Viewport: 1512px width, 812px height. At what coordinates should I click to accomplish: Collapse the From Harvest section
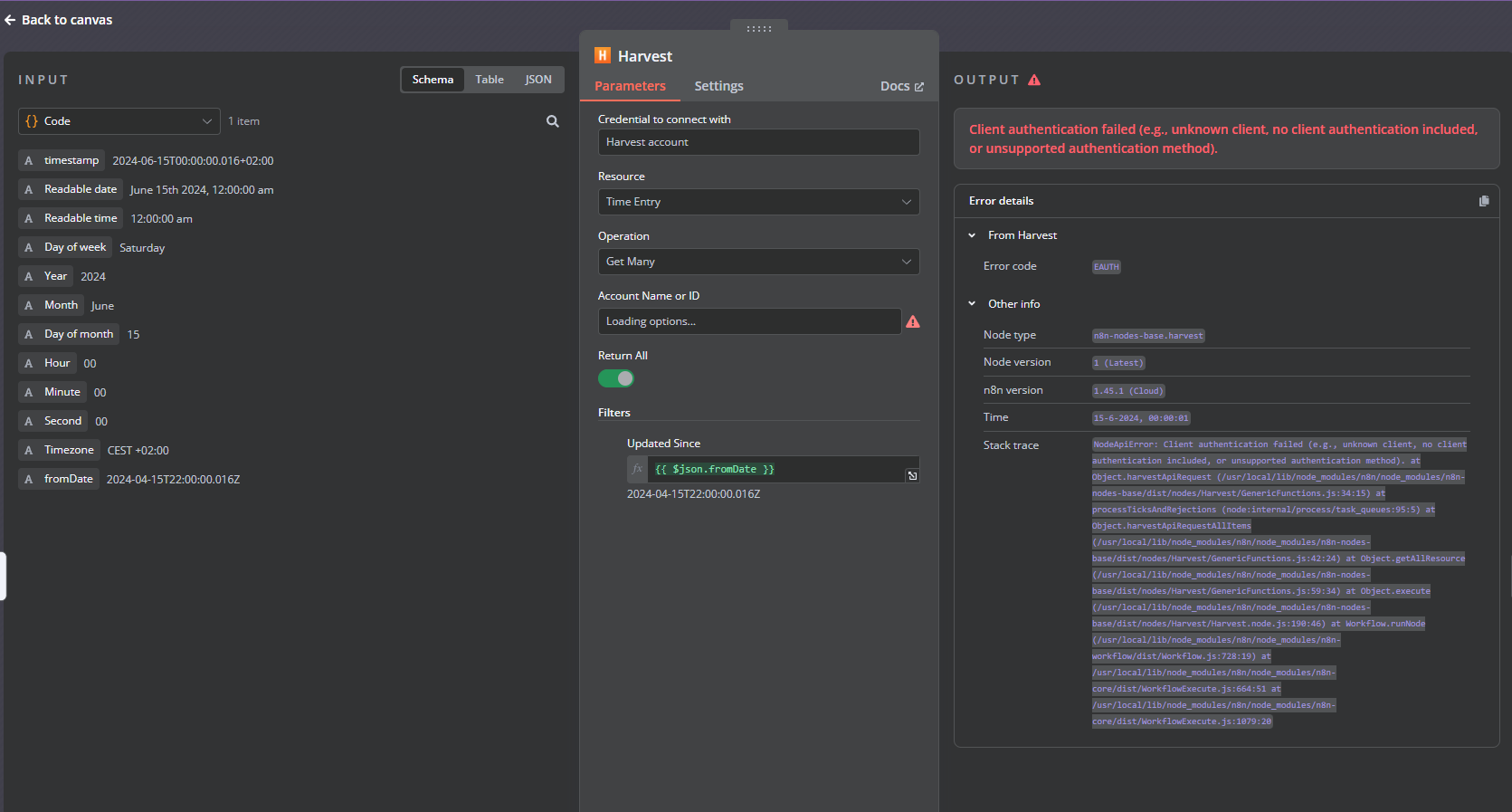tap(972, 235)
